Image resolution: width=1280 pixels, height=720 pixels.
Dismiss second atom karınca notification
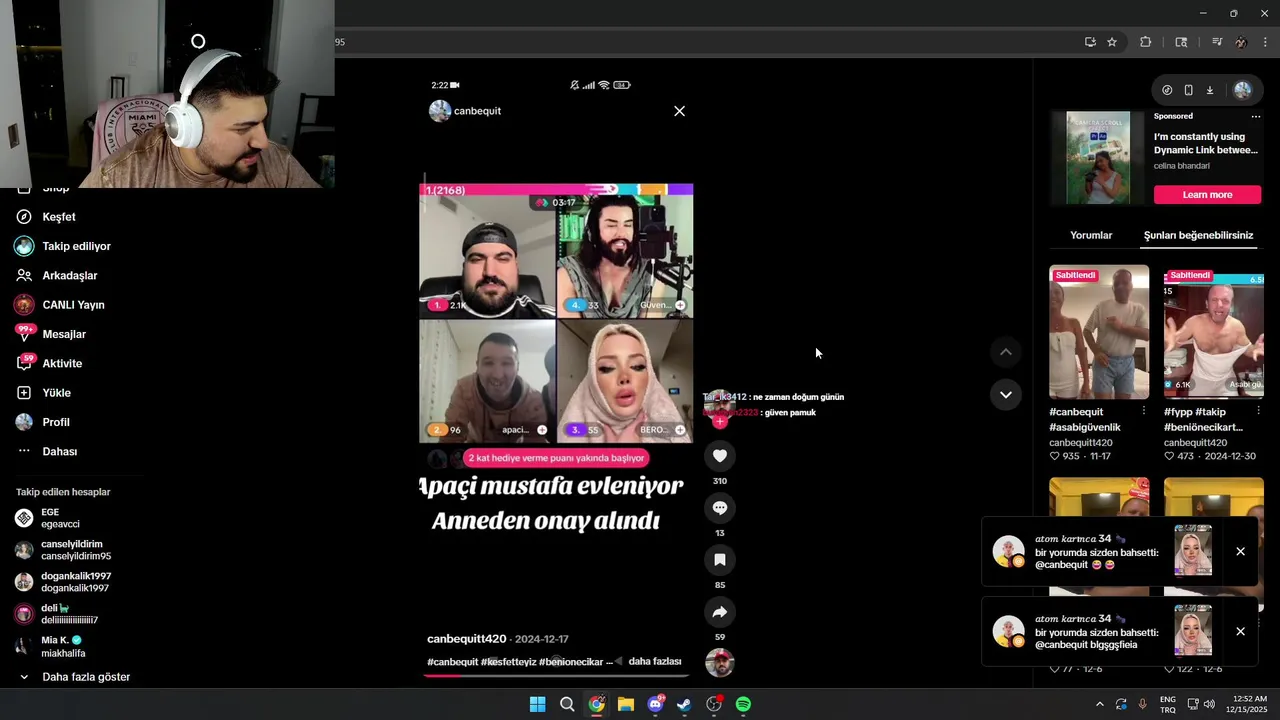coord(1240,632)
